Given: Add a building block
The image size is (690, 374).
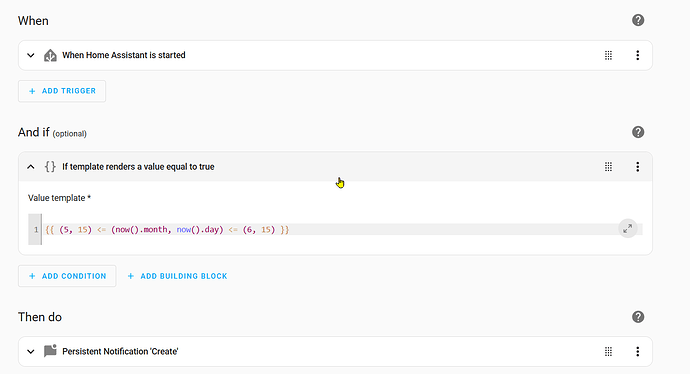Looking at the screenshot, I should [177, 276].
